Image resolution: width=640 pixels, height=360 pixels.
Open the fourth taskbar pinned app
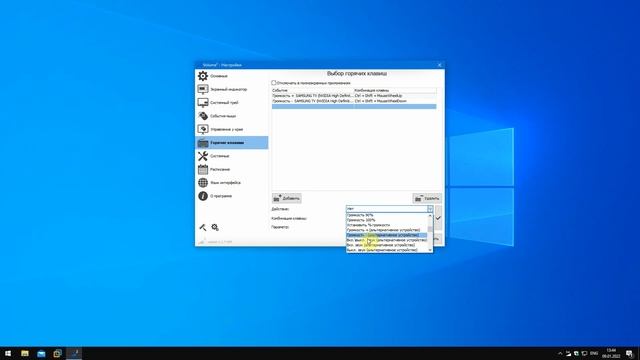point(57,353)
